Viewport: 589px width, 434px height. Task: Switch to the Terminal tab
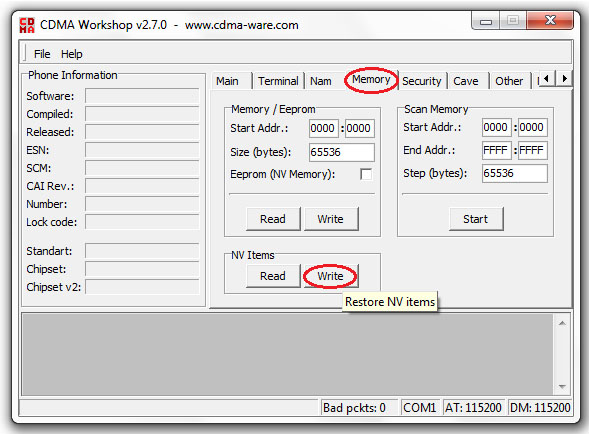(x=278, y=81)
